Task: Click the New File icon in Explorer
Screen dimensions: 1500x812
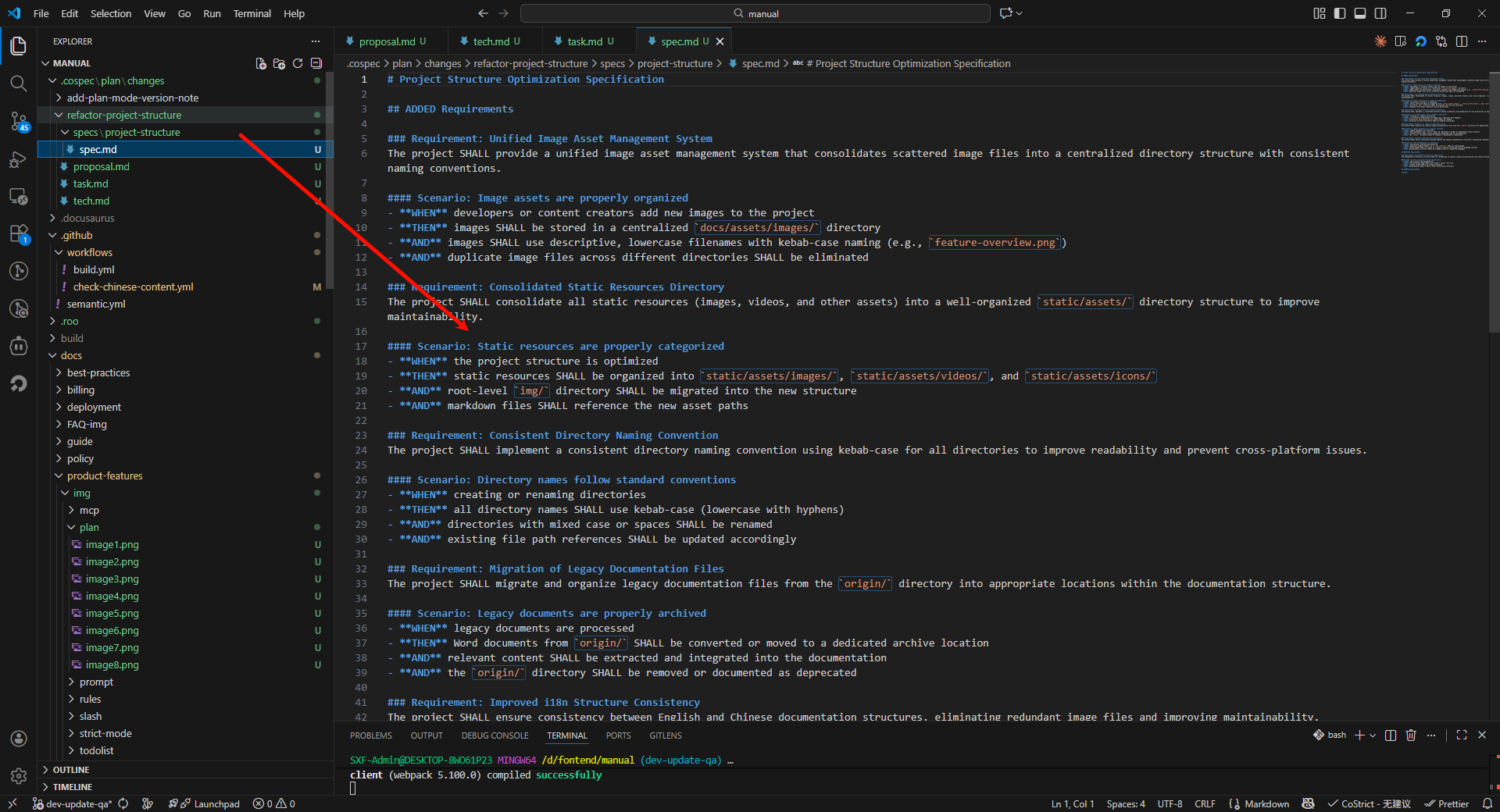Action: [261, 63]
